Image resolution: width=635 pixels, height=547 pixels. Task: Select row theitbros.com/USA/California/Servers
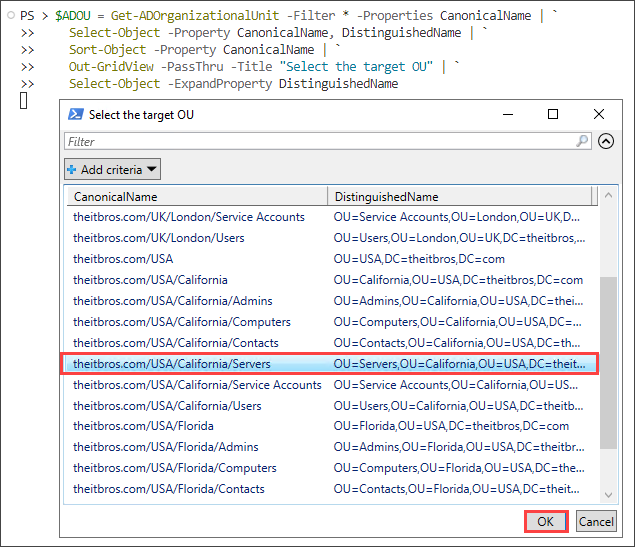click(x=332, y=364)
